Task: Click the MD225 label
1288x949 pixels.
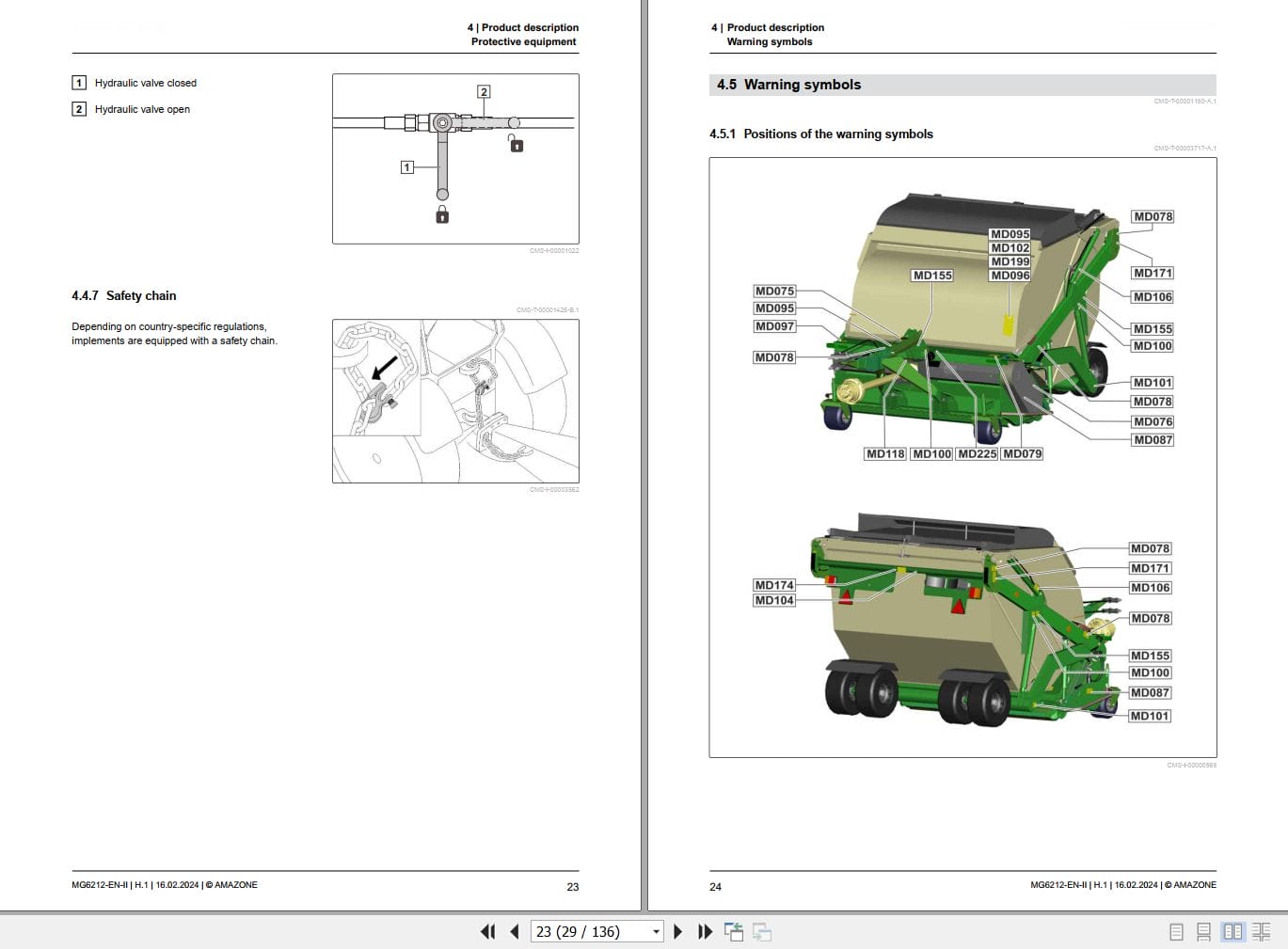Action: click(x=977, y=454)
